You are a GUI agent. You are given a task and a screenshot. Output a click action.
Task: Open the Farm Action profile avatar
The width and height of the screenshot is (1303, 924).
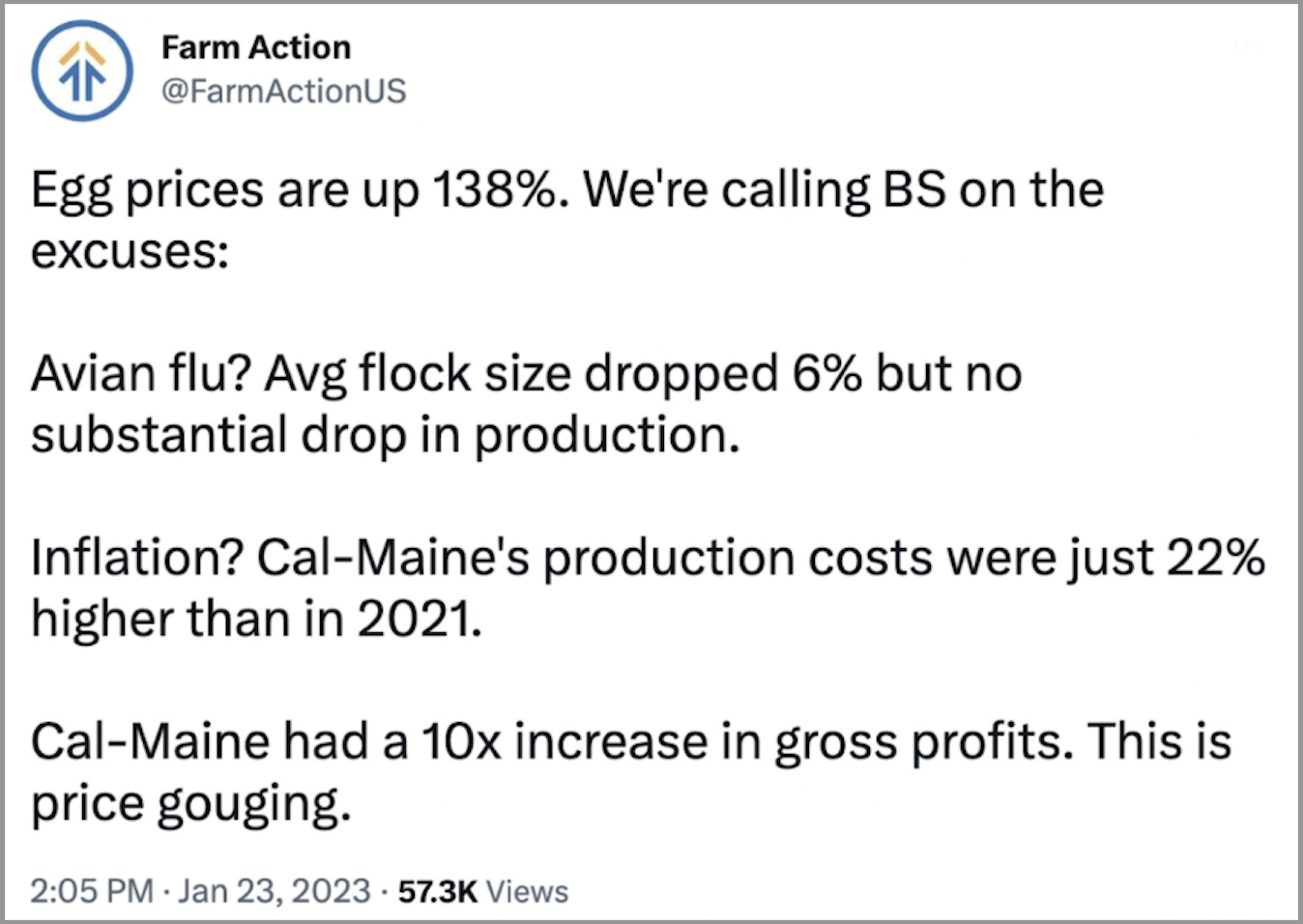coord(82,71)
